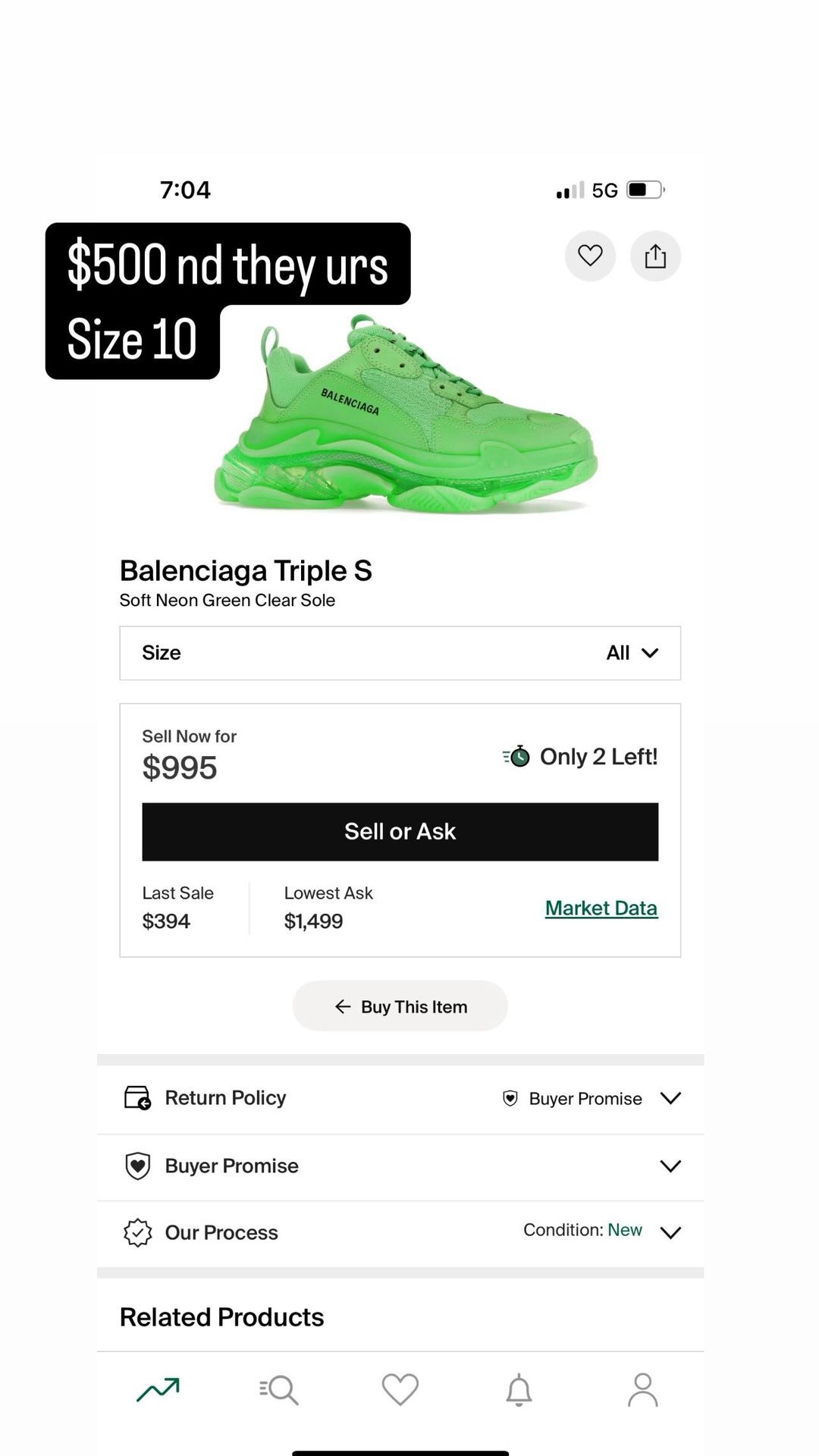Expand the Our Process section chevron
This screenshot has height=1456, width=819.
670,1233
